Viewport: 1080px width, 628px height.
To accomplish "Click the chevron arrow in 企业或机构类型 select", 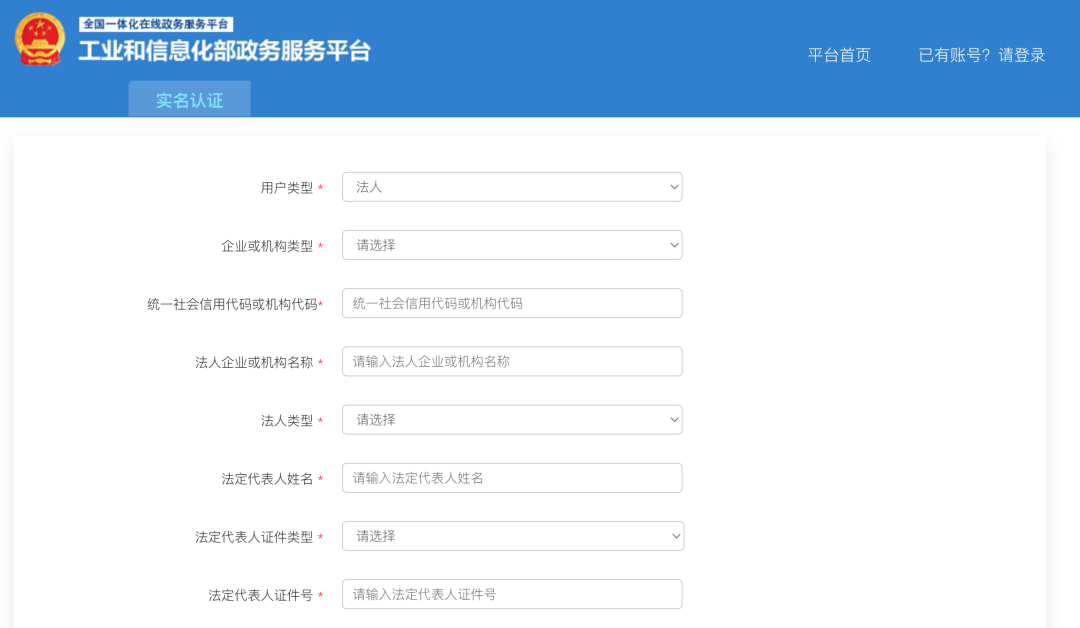I will 674,245.
